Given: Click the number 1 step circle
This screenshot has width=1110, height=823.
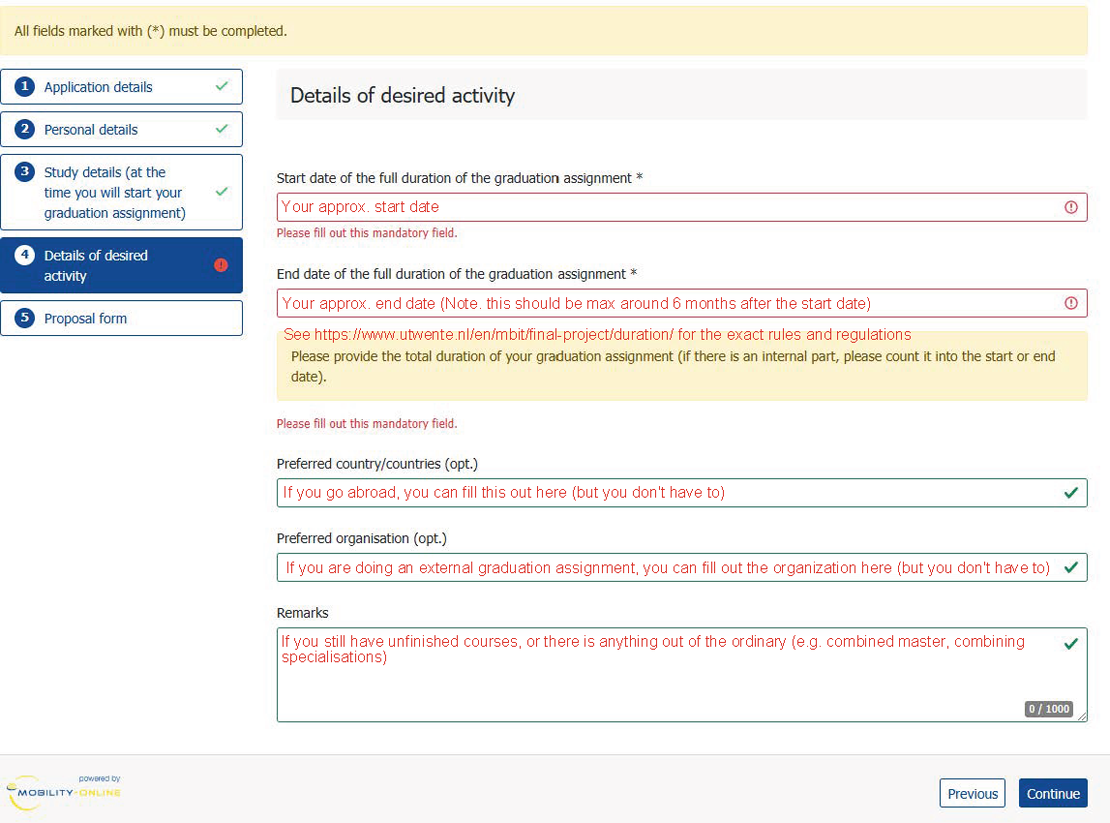Looking at the screenshot, I should point(25,86).
